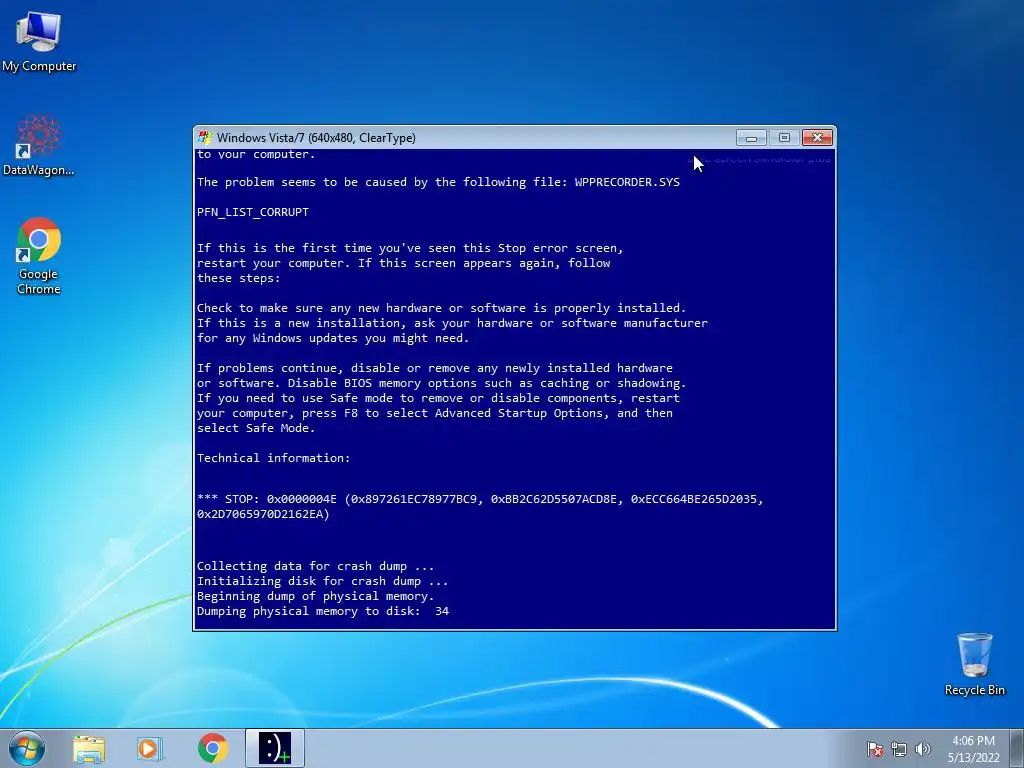Click the 'PFN_LIST_CORRUPT' error text

click(x=253, y=212)
